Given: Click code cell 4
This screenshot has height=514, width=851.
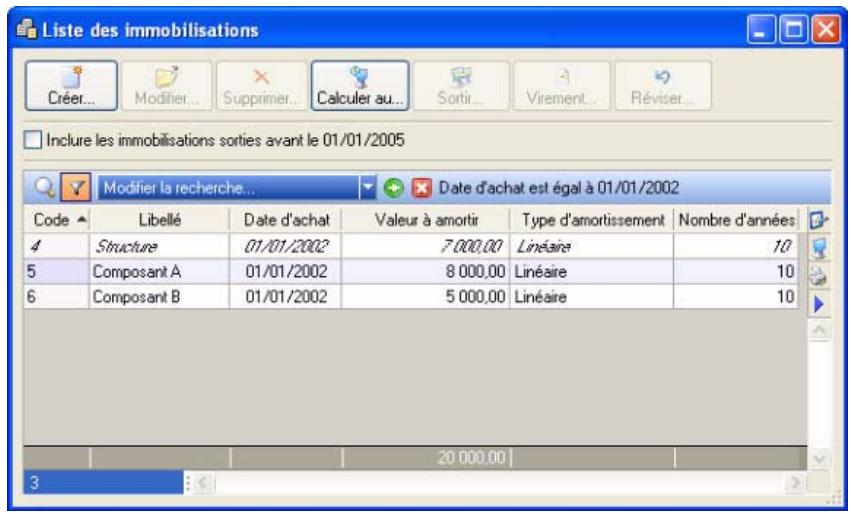Looking at the screenshot, I should tap(56, 246).
